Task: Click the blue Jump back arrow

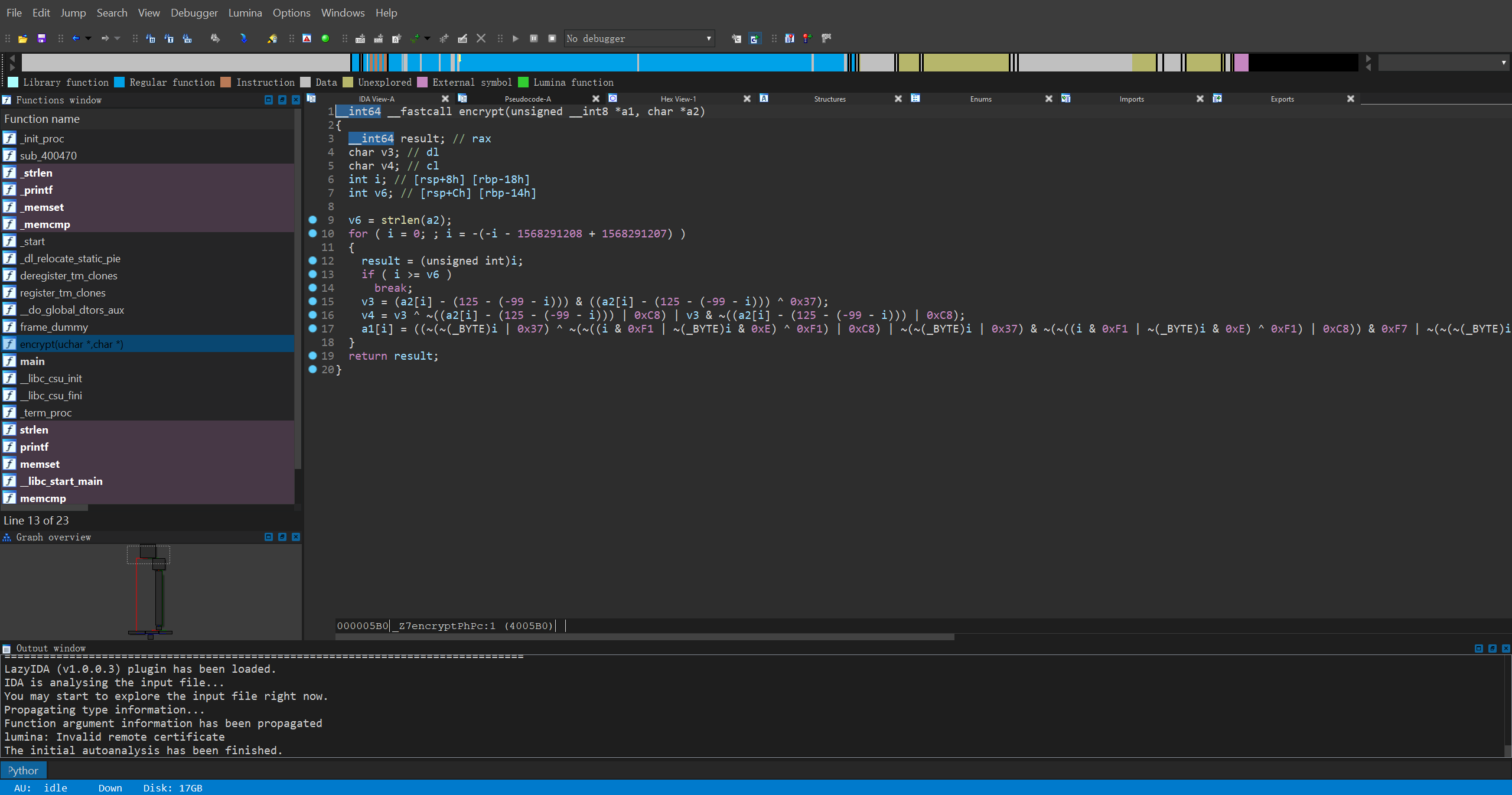Action: (x=76, y=38)
